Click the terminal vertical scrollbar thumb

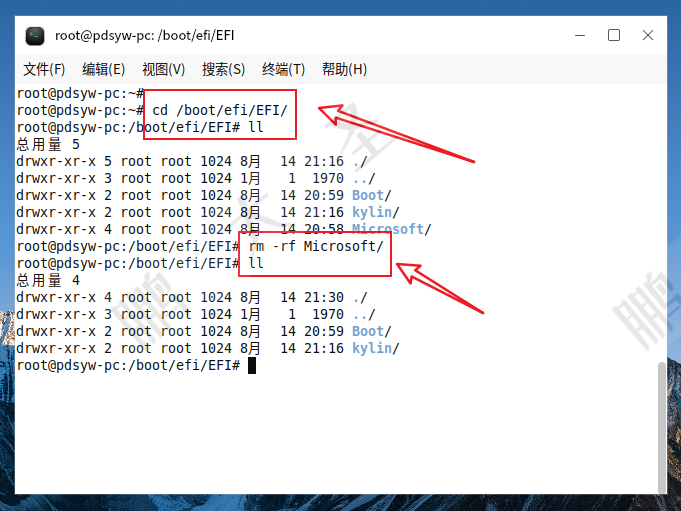pyautogui.click(x=661, y=427)
